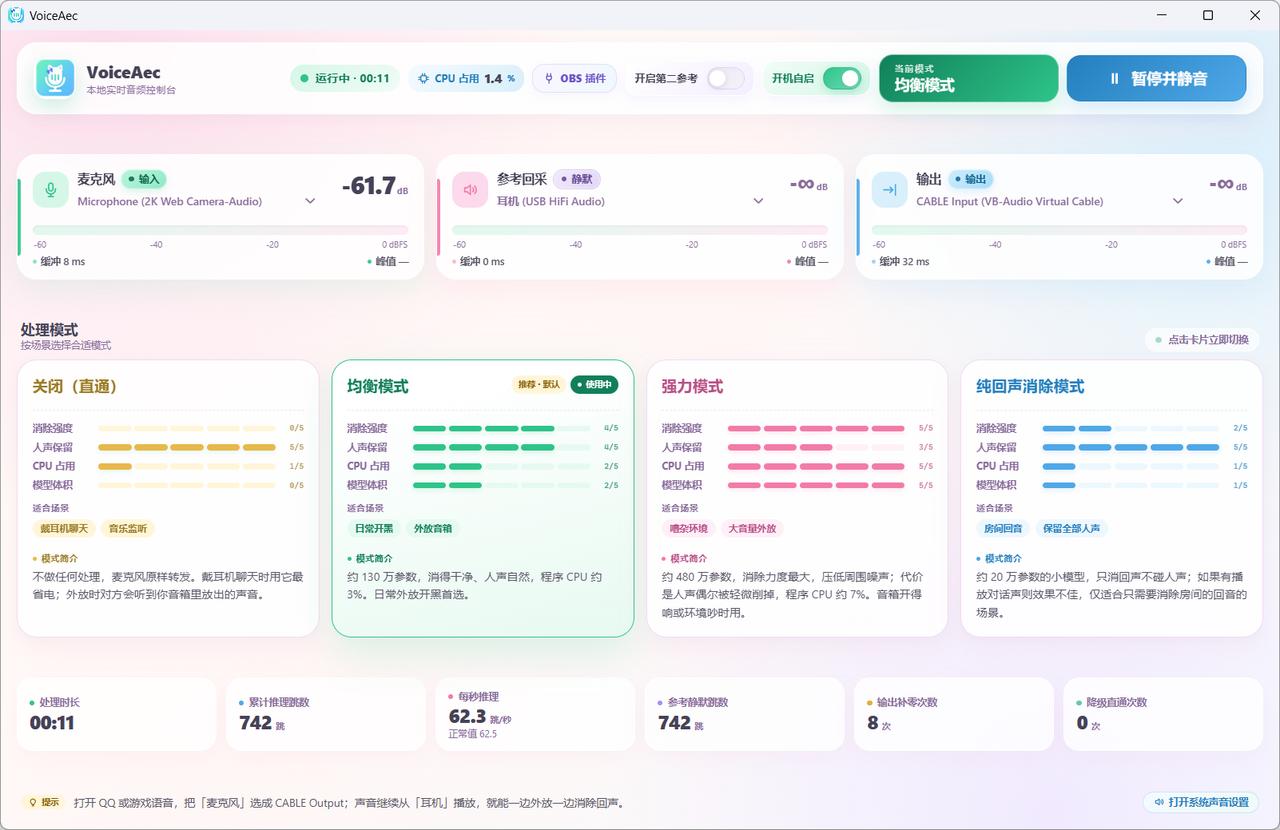
Task: Click the 戴耳机聊天 scenario tag
Action: pyautogui.click(x=64, y=528)
